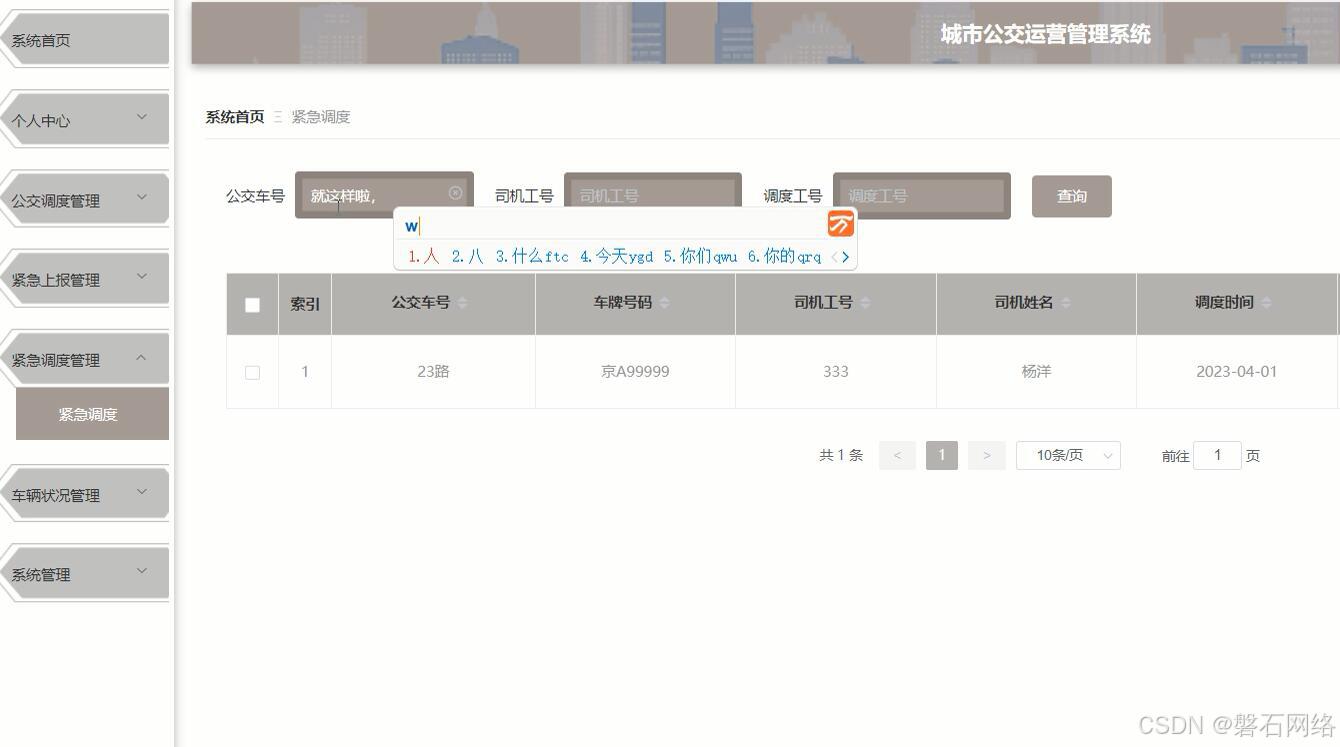Select all rows header checkbox
1340x747 pixels.
(252, 305)
